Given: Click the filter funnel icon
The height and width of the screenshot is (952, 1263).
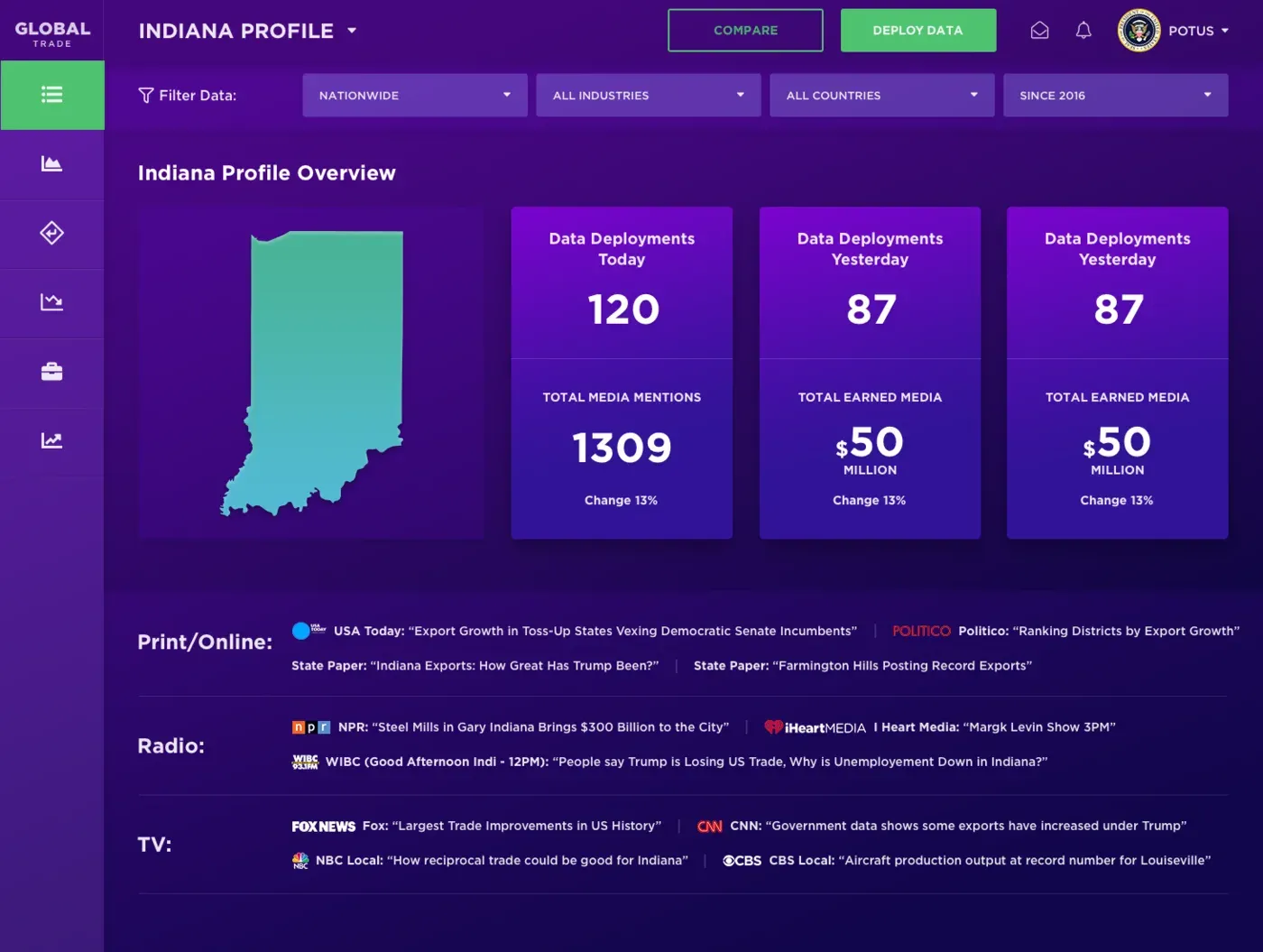Looking at the screenshot, I should 146,96.
